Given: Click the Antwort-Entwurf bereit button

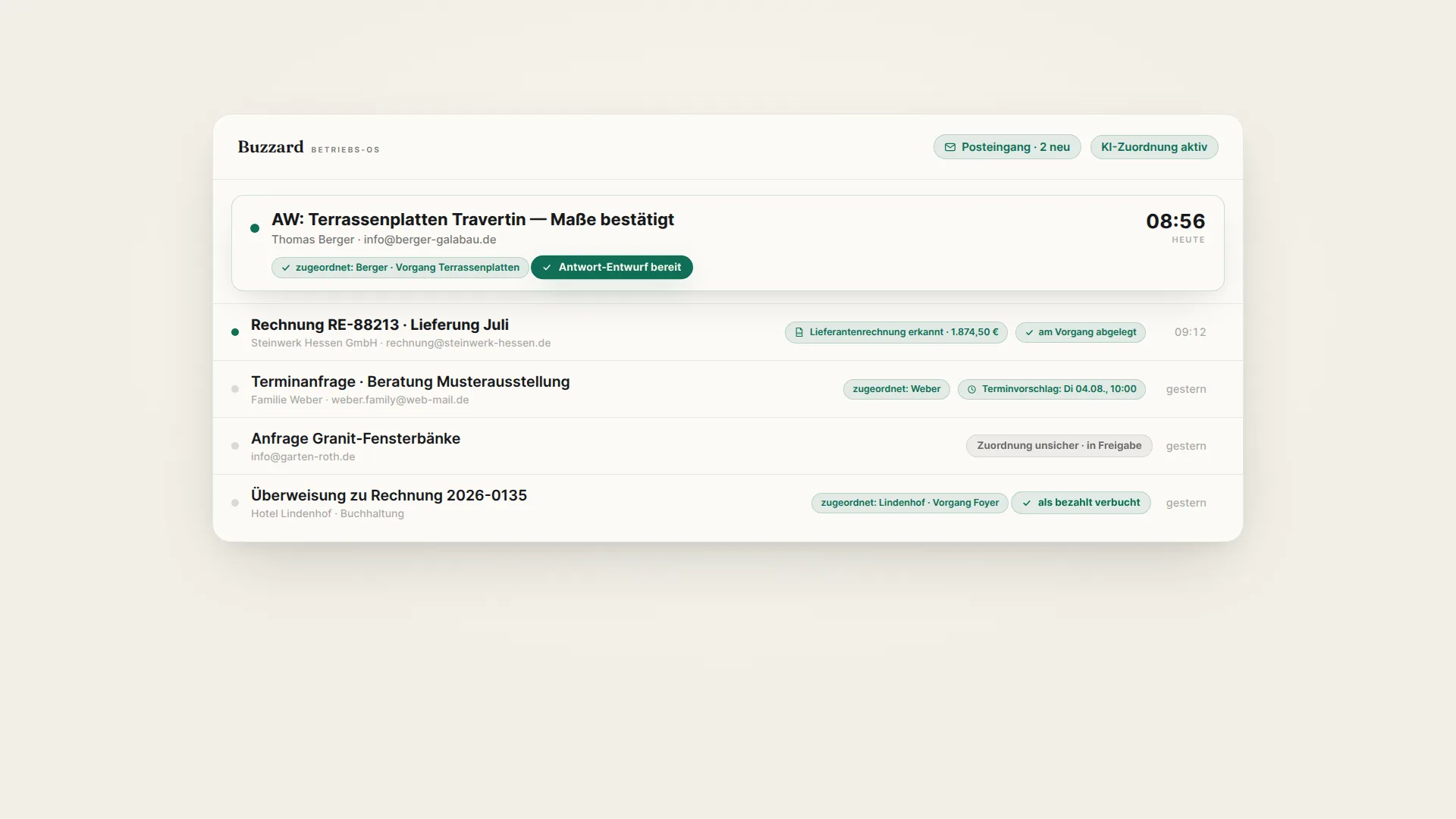Looking at the screenshot, I should pos(612,267).
